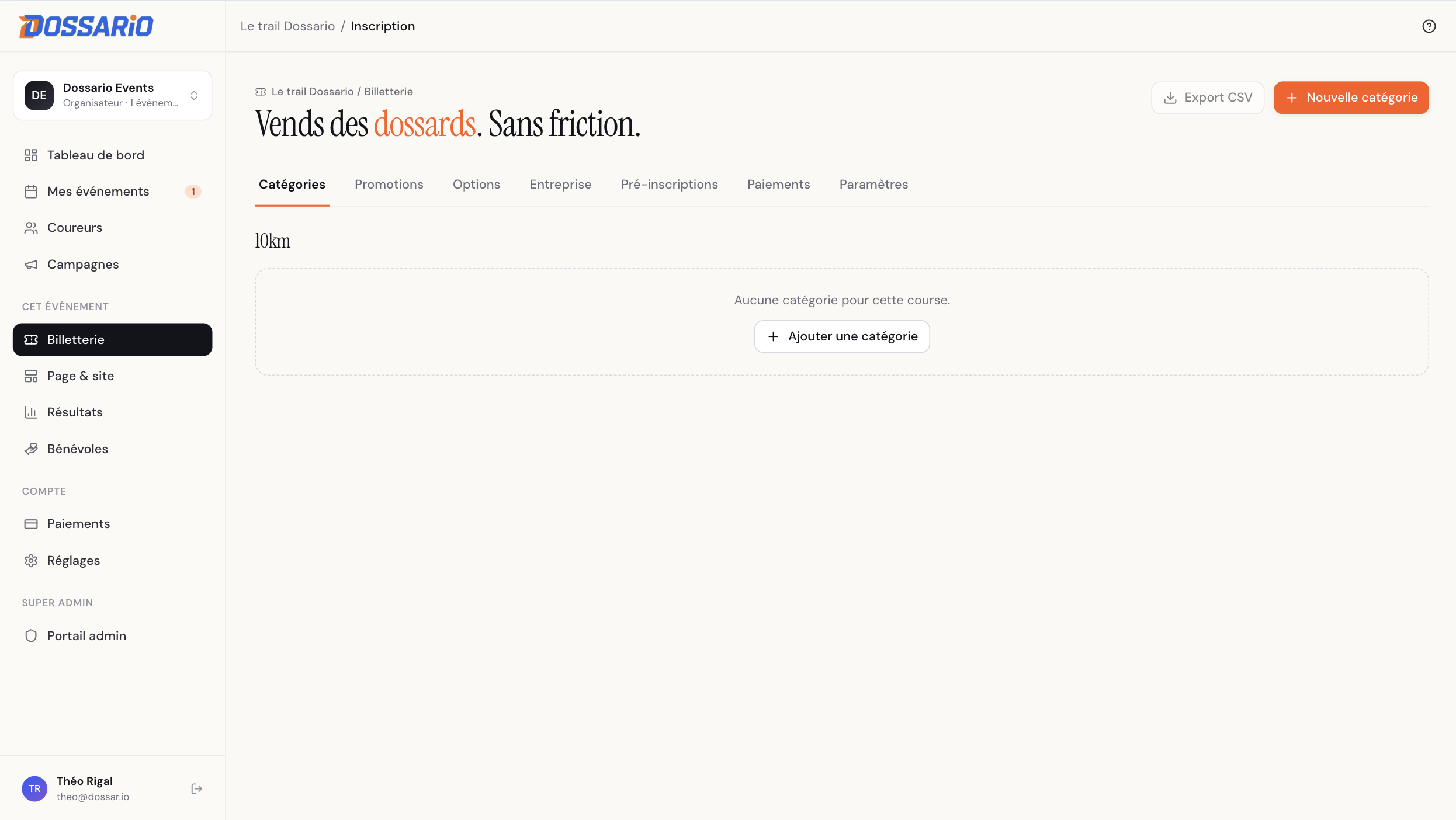1456x820 pixels.
Task: Go to the Paiements tab
Action: coord(779,185)
